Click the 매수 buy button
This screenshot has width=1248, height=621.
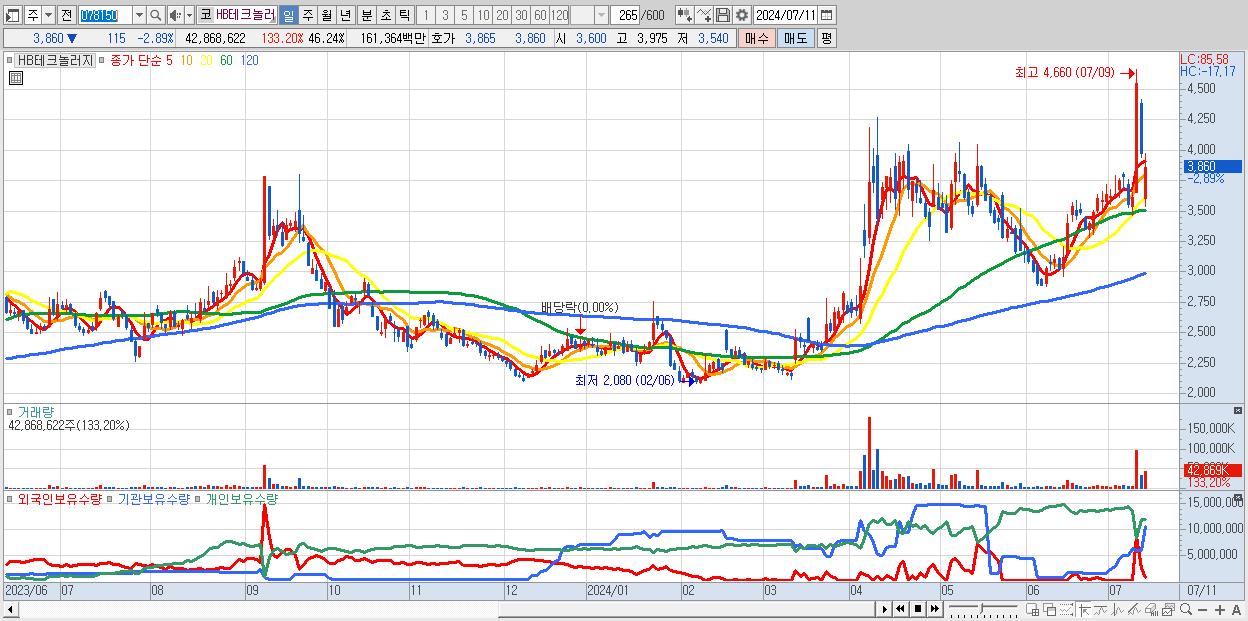click(x=757, y=38)
